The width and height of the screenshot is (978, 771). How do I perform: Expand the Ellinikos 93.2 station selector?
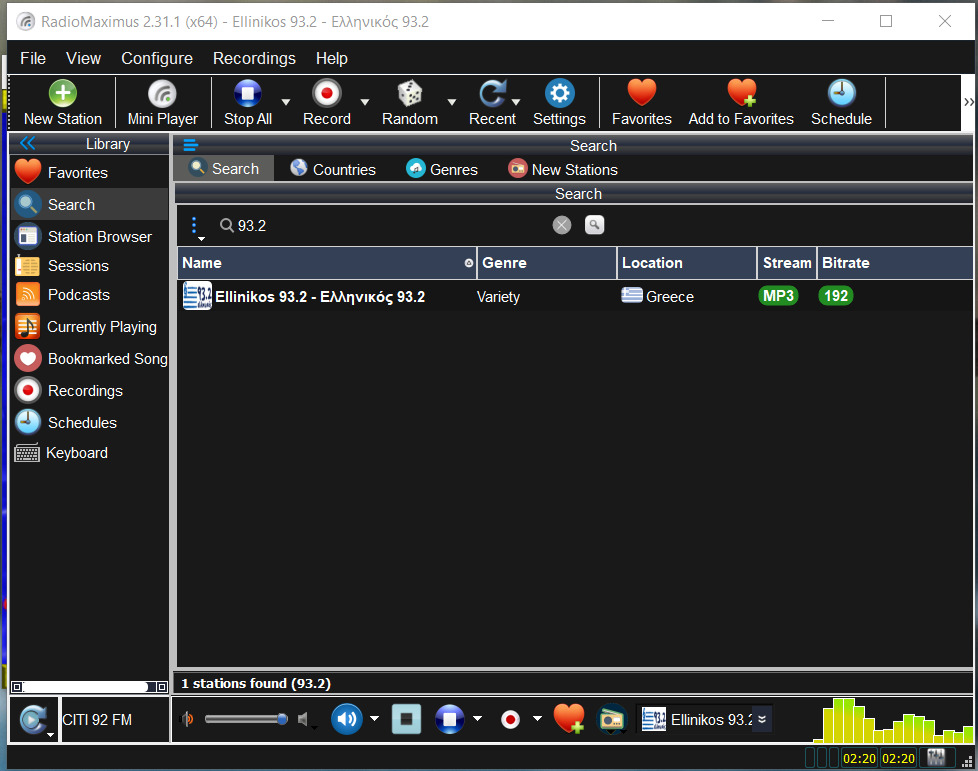762,719
